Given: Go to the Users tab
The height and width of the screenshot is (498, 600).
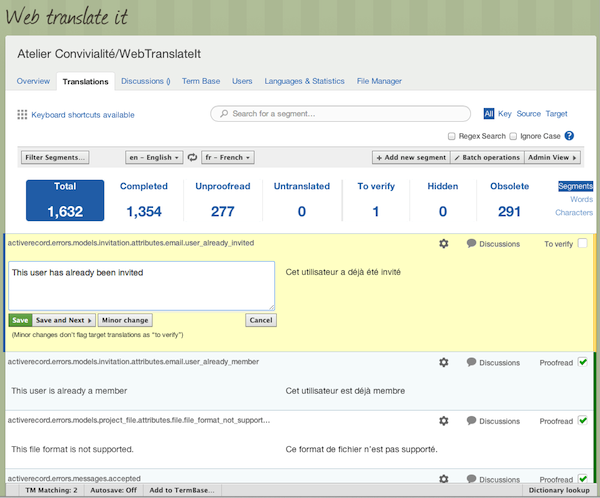Looking at the screenshot, I should click(x=242, y=81).
